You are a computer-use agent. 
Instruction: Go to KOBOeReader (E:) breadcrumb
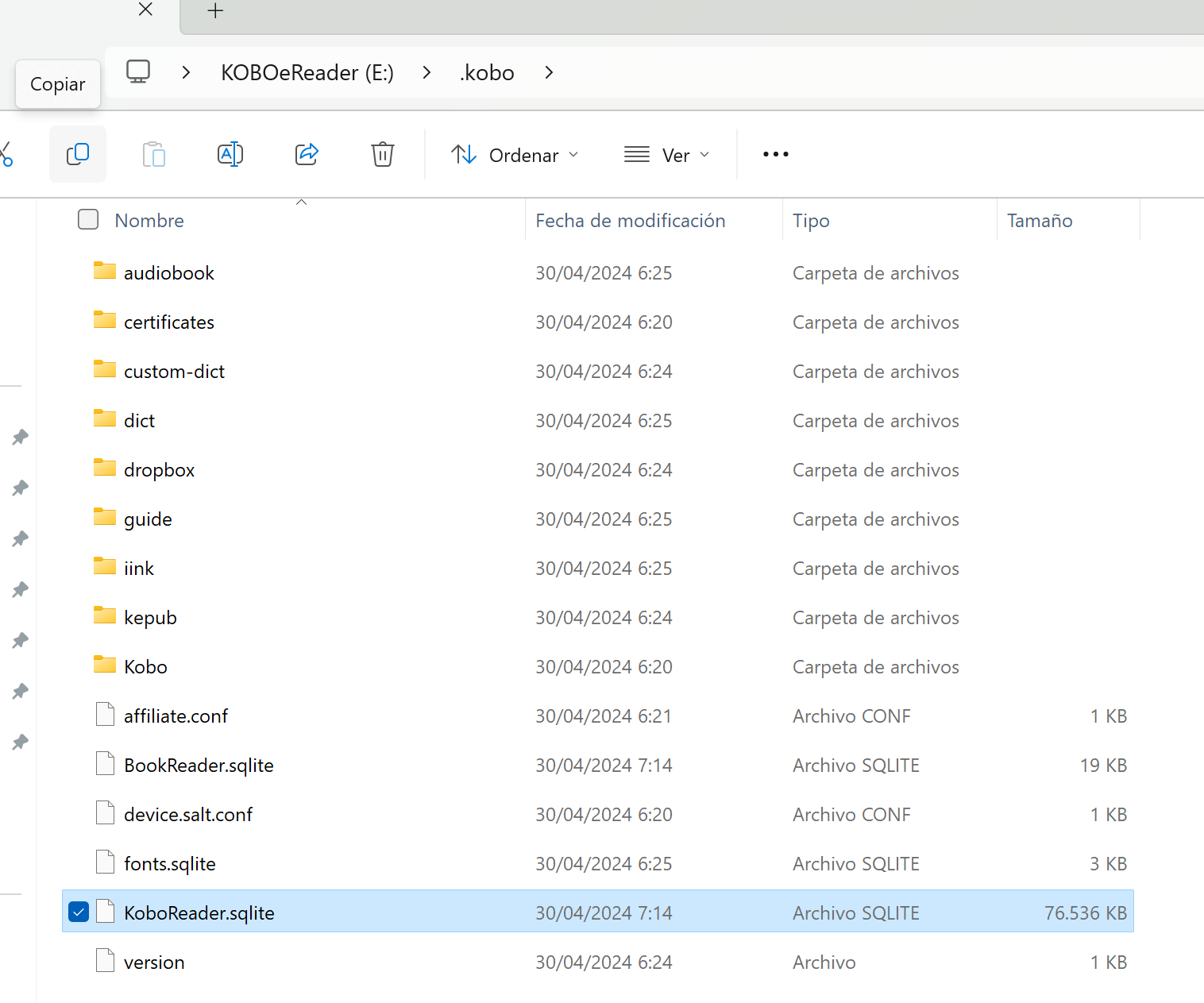[307, 72]
